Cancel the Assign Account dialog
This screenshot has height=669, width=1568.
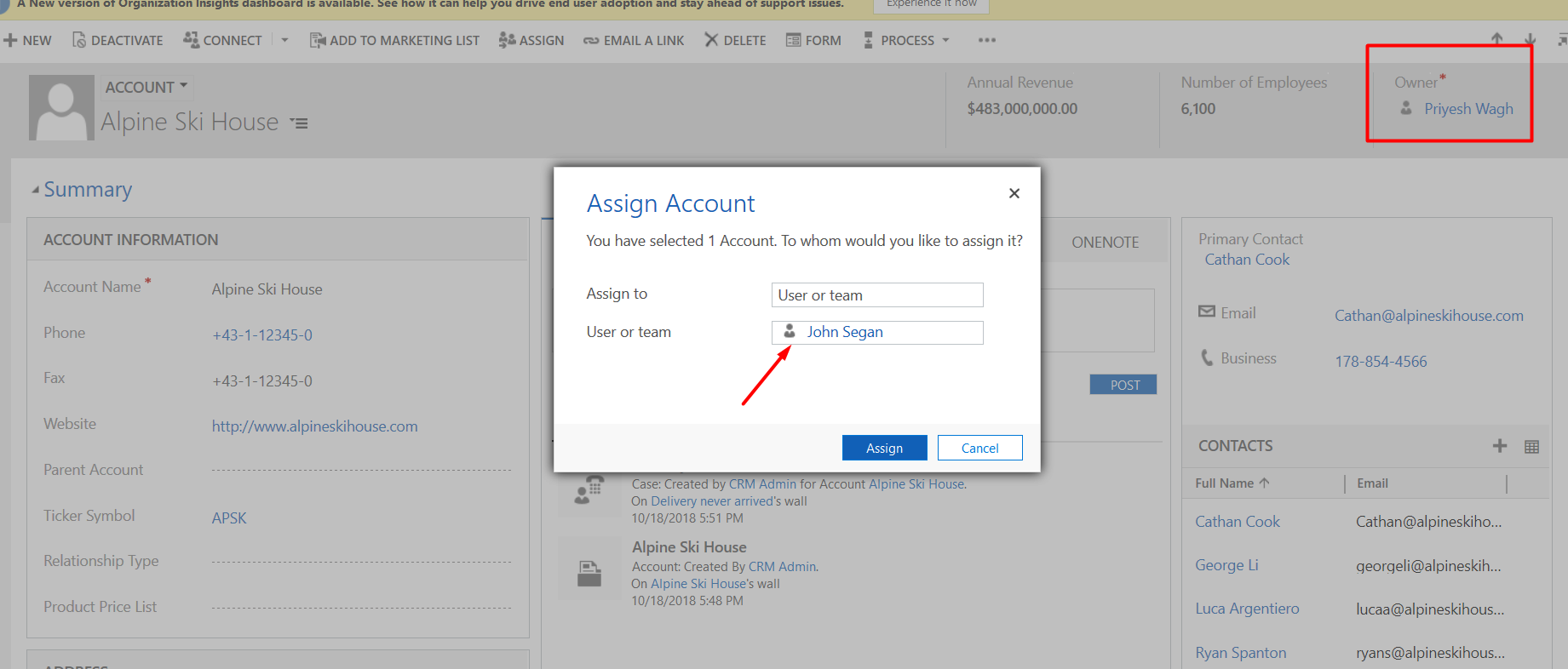(x=979, y=448)
